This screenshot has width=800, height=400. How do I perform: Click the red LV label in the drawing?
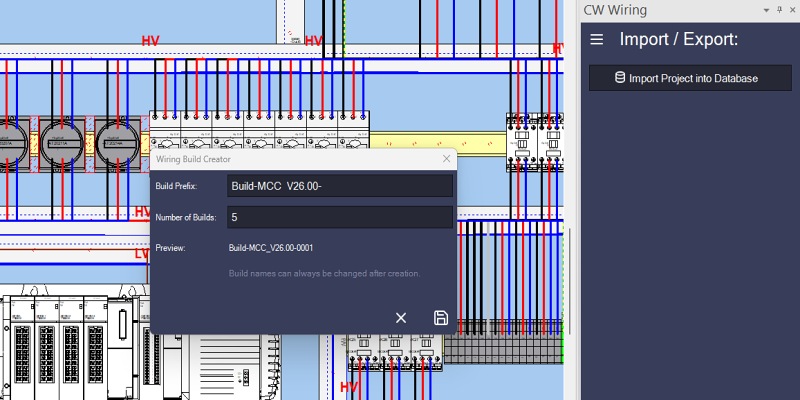[142, 255]
